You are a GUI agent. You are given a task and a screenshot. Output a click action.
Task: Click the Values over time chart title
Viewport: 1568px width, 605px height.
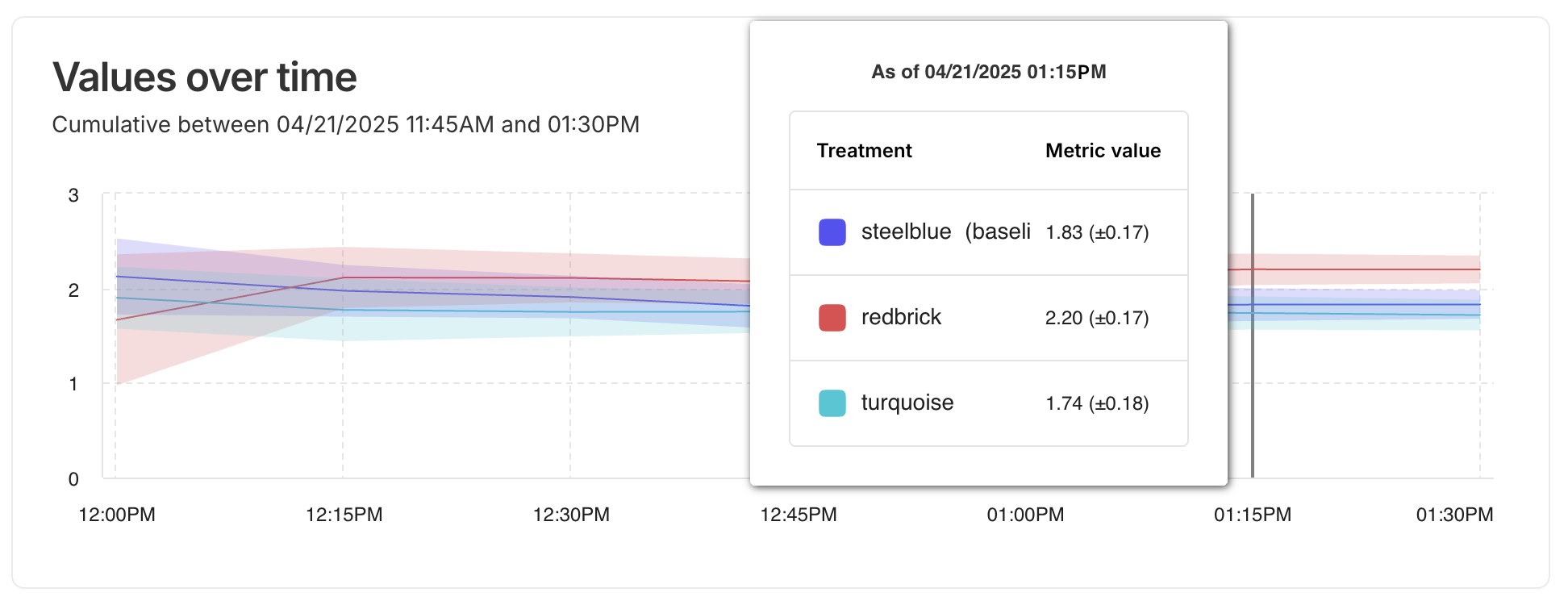[x=205, y=77]
